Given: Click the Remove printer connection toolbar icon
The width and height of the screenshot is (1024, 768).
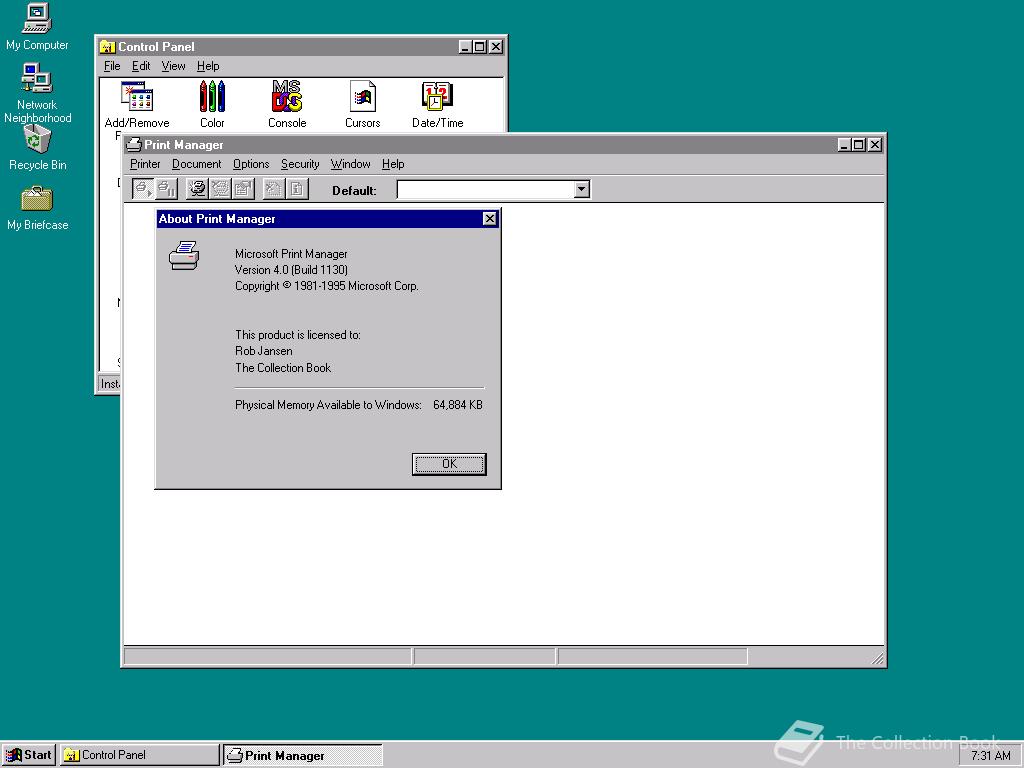Looking at the screenshot, I should [220, 189].
